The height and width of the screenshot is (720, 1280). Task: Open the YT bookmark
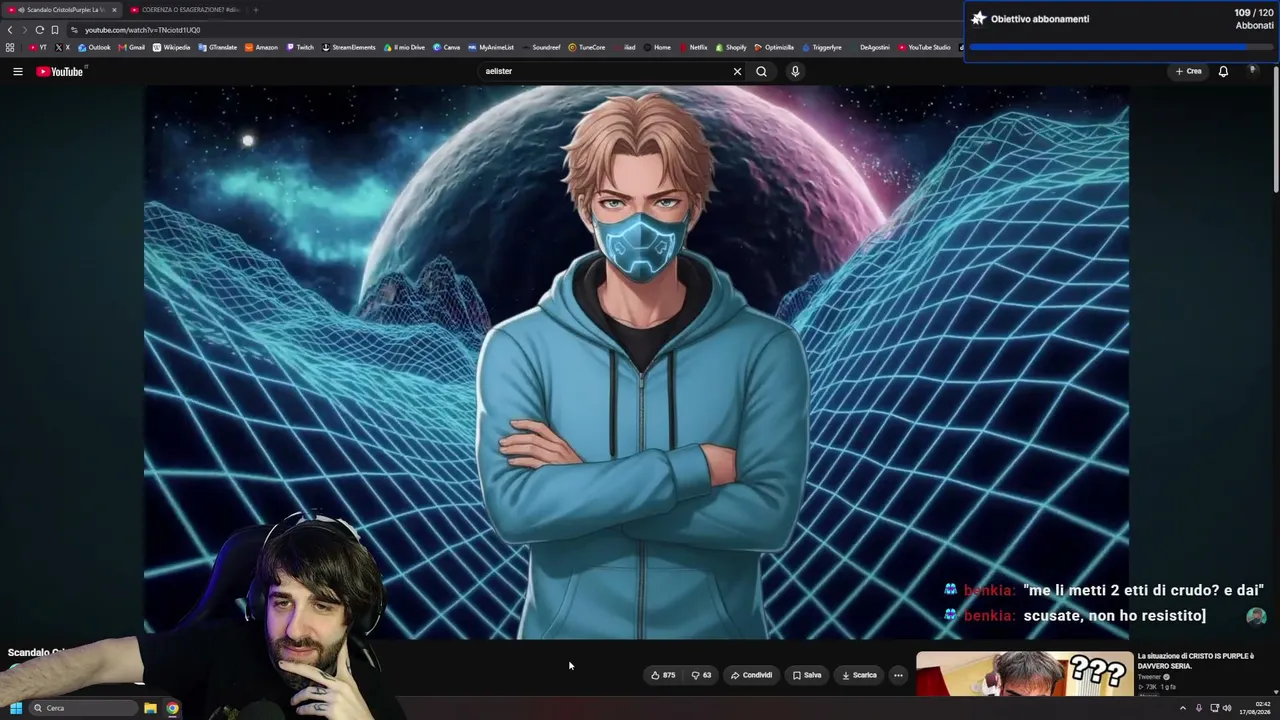38,47
